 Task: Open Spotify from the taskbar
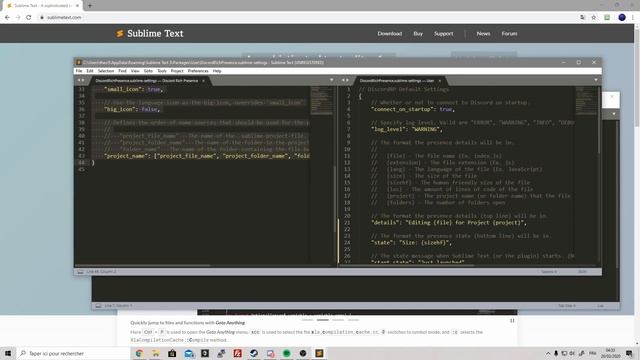point(287,353)
